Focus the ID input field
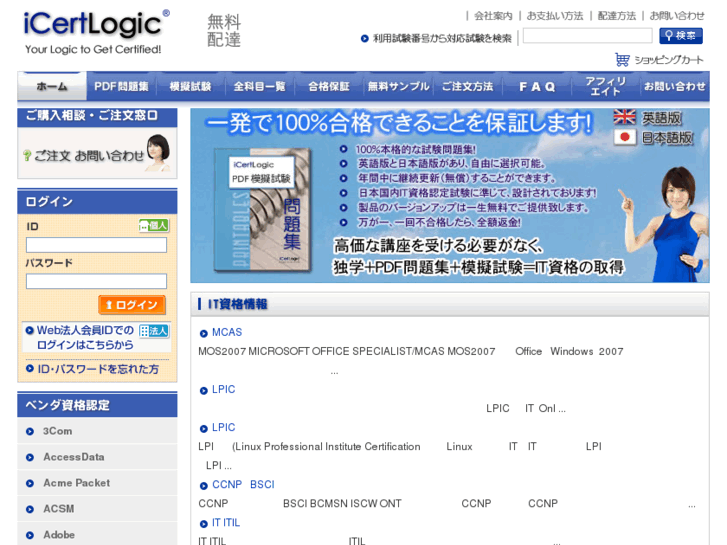The width and height of the screenshot is (727, 545). coord(96,245)
